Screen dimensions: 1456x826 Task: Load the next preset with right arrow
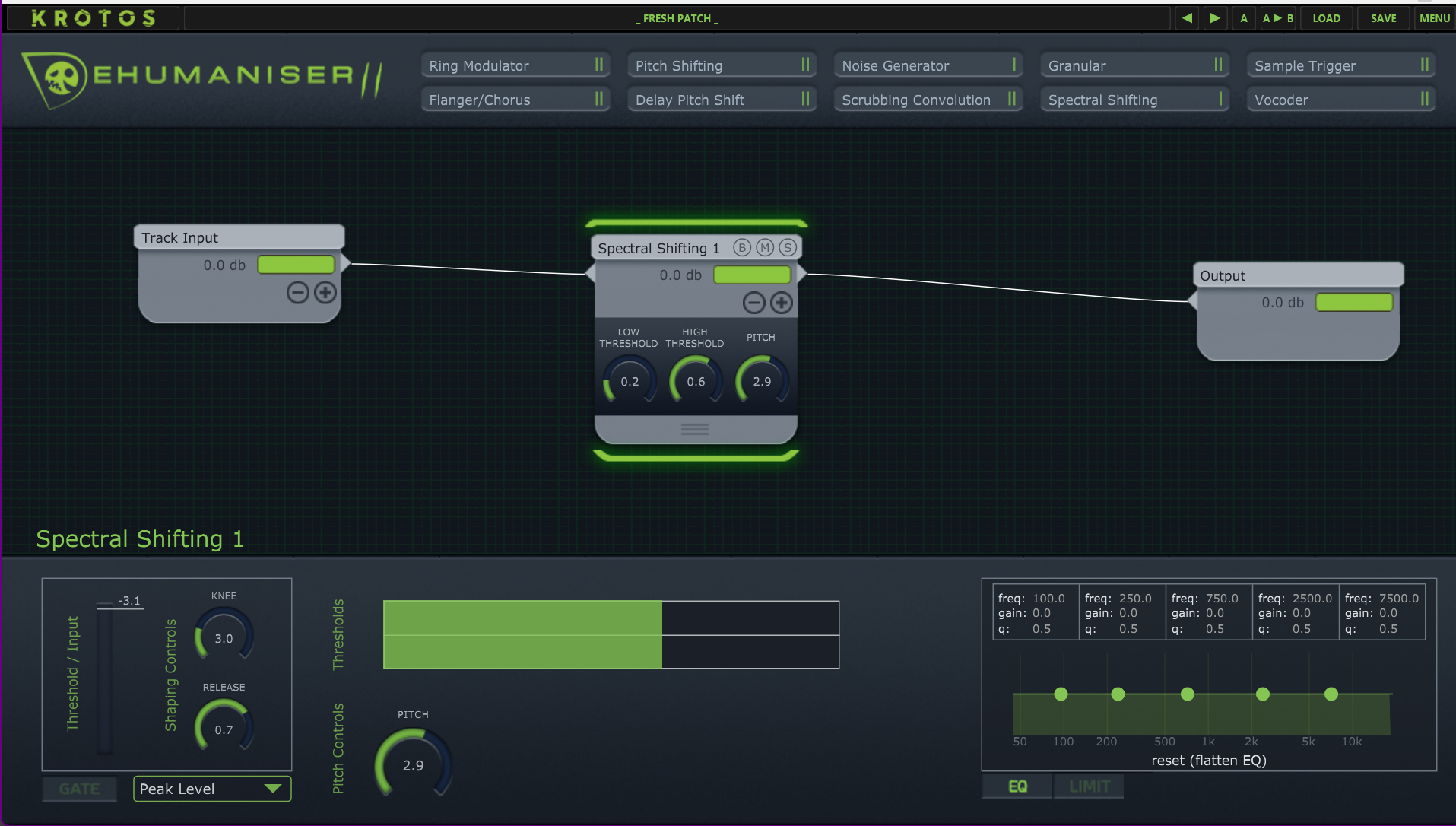click(1215, 18)
